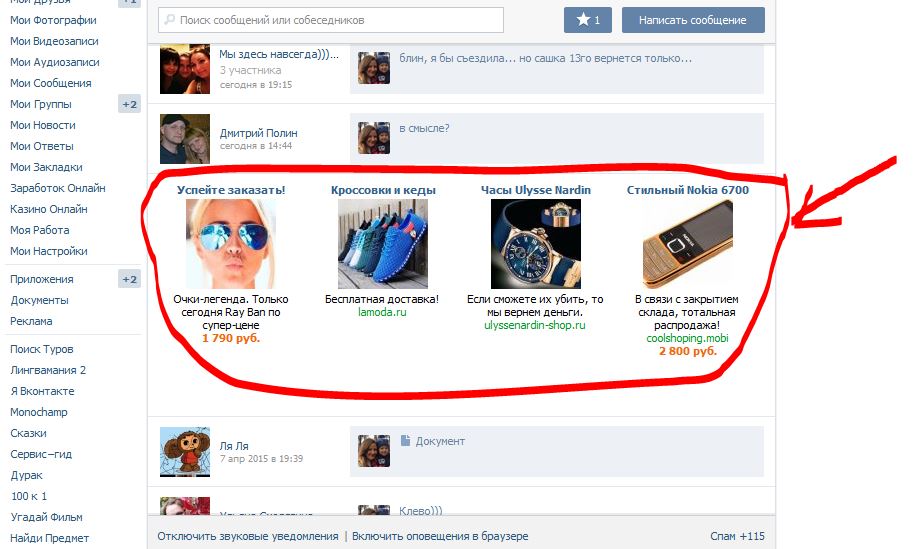This screenshot has height=549, width=920.
Task: Click the Кроссовки и кеды ad title
Action: click(383, 190)
